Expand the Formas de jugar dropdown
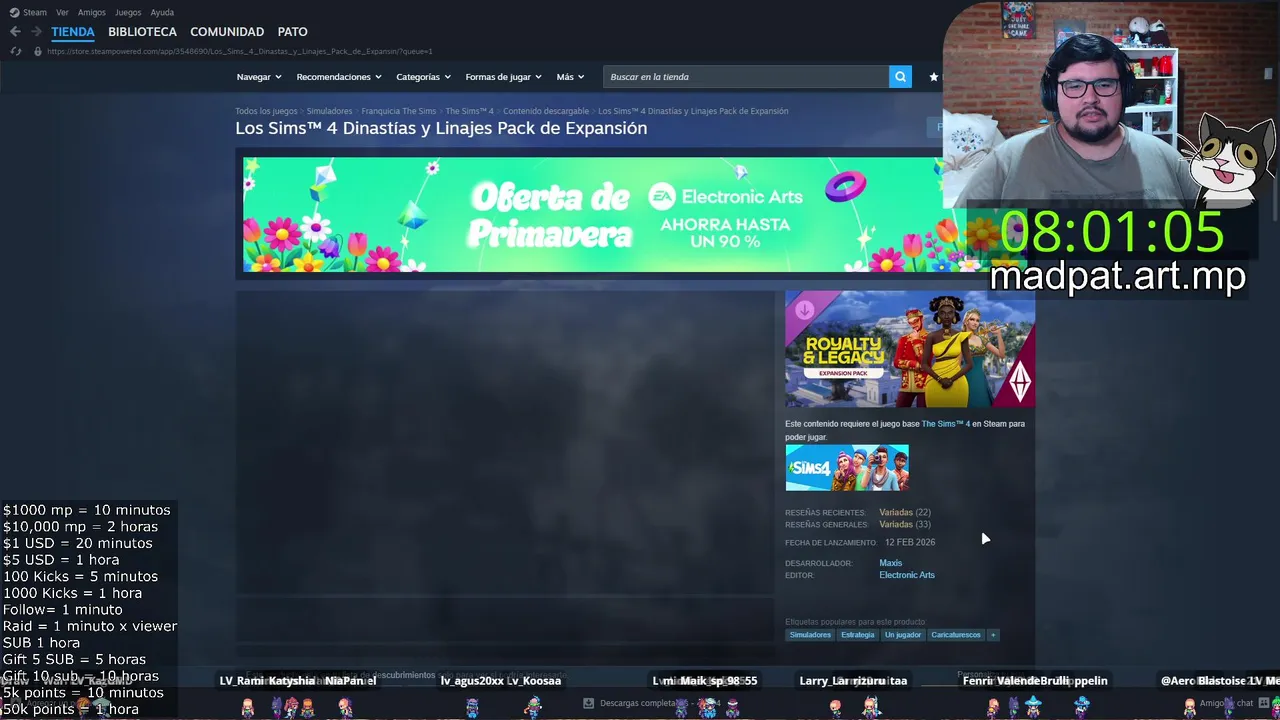1280x720 pixels. (x=503, y=77)
